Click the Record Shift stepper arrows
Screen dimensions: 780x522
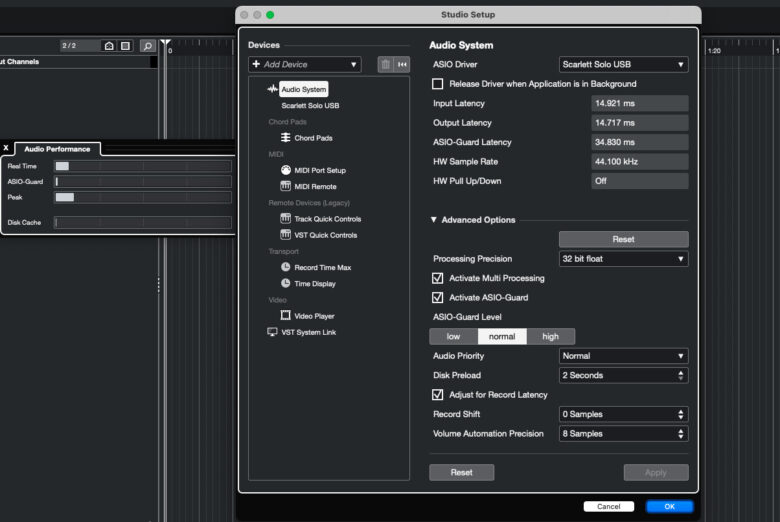[x=681, y=414]
